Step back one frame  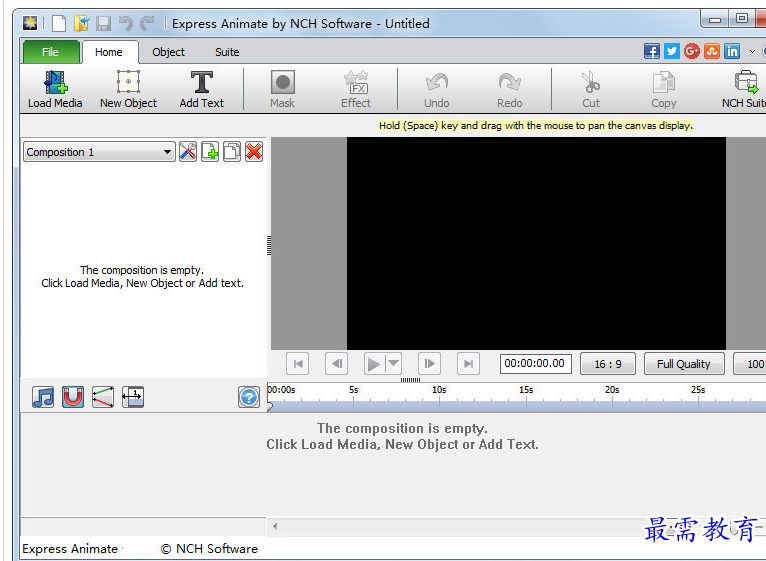click(337, 364)
